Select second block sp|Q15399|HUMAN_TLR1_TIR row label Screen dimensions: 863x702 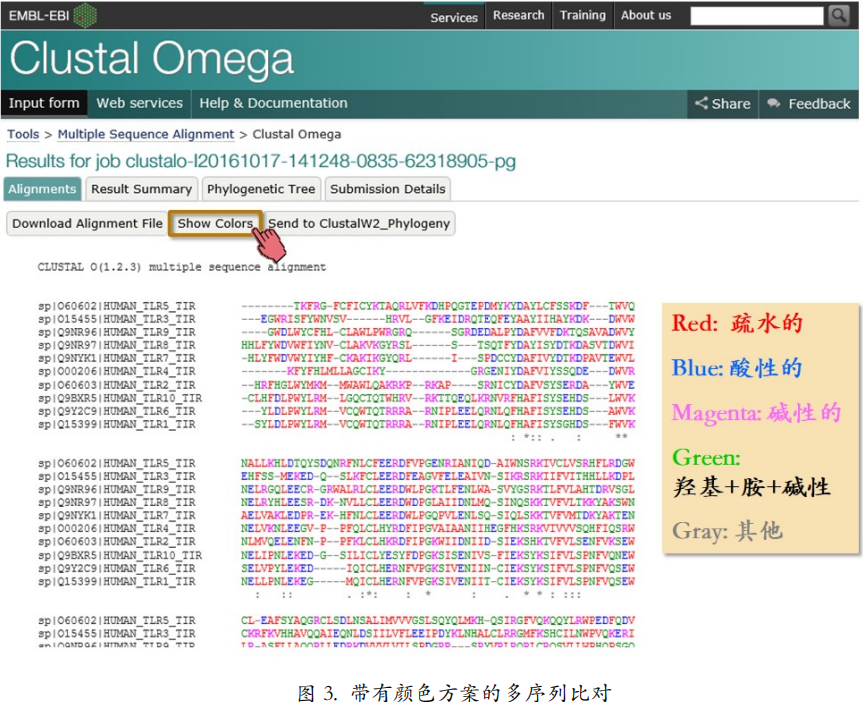coord(117,582)
